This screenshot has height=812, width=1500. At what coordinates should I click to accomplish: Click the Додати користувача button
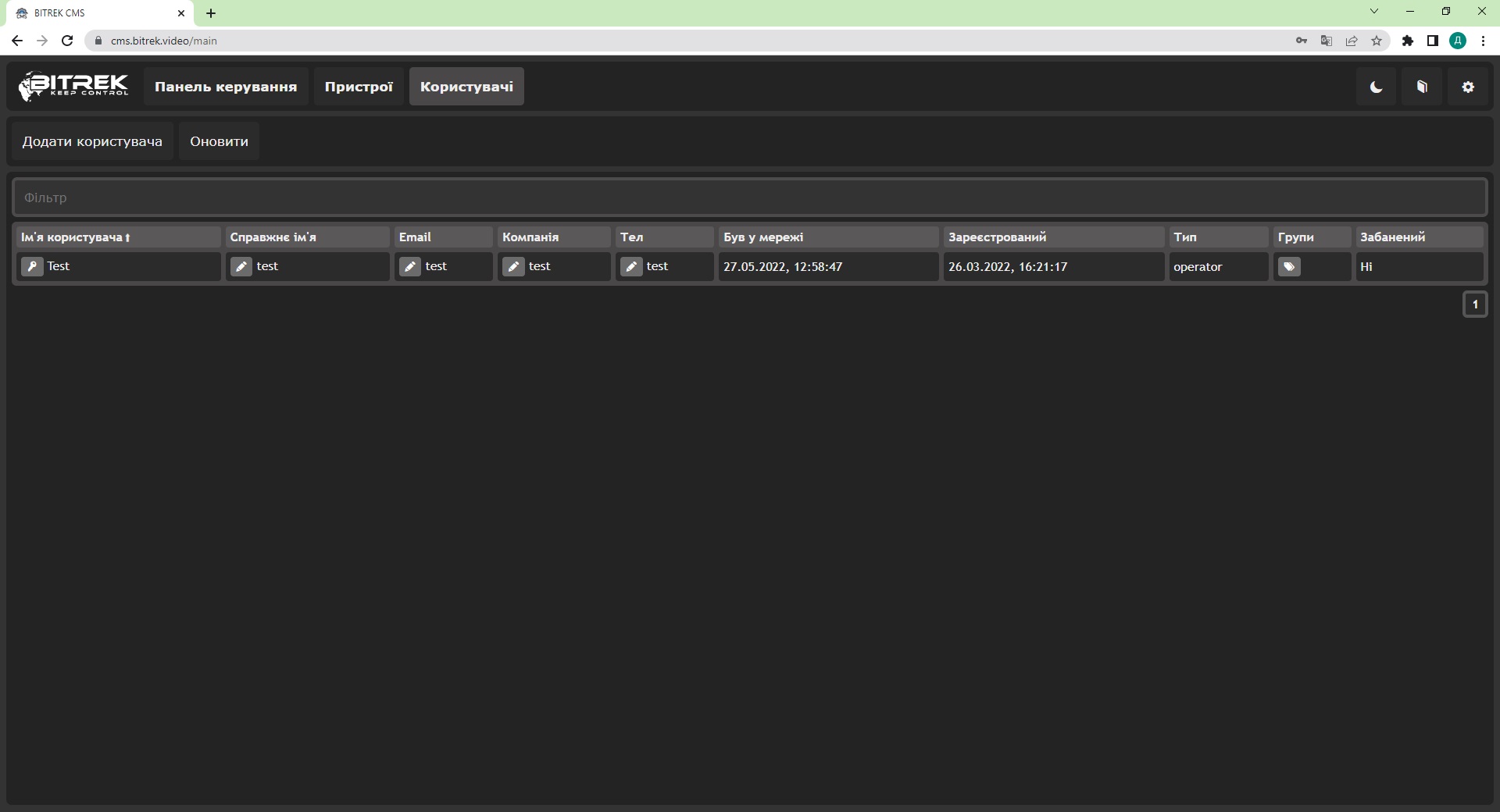pos(92,141)
